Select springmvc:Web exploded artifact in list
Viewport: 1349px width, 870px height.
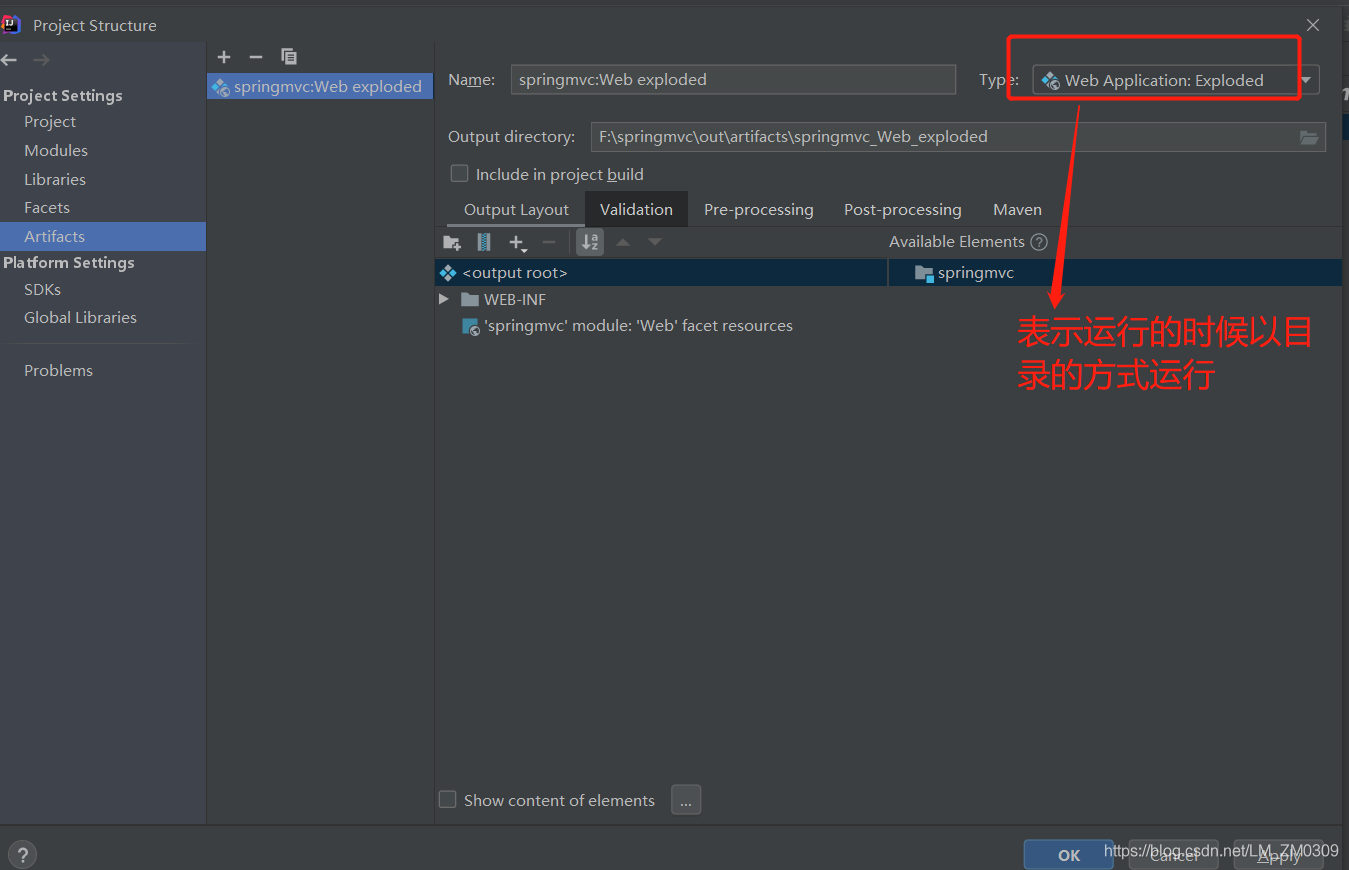320,86
